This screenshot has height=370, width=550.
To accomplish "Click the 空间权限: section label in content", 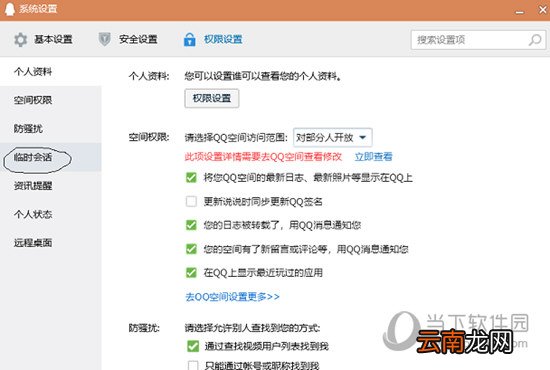I will [x=149, y=137].
